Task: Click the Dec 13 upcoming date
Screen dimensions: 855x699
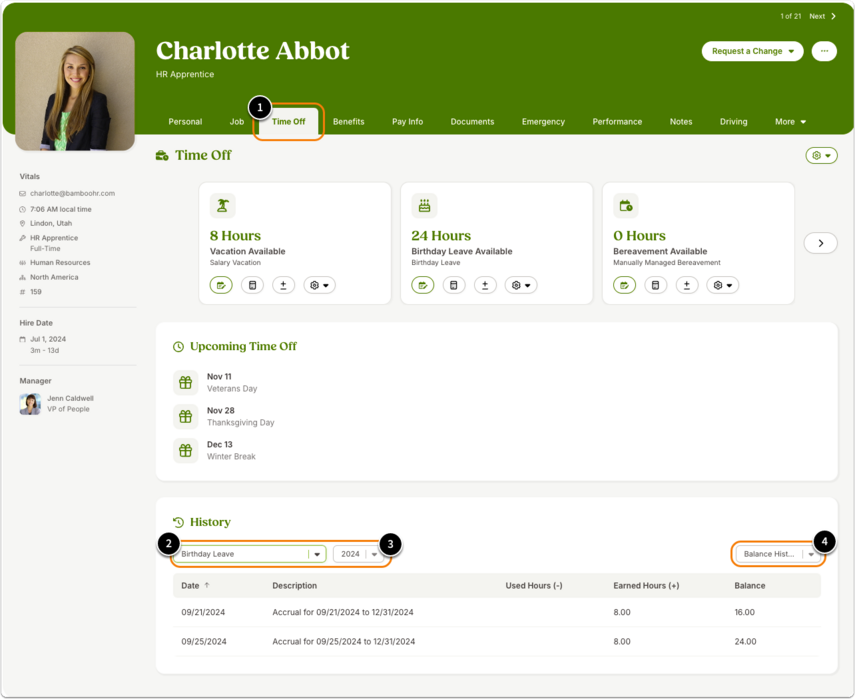Action: (x=220, y=444)
